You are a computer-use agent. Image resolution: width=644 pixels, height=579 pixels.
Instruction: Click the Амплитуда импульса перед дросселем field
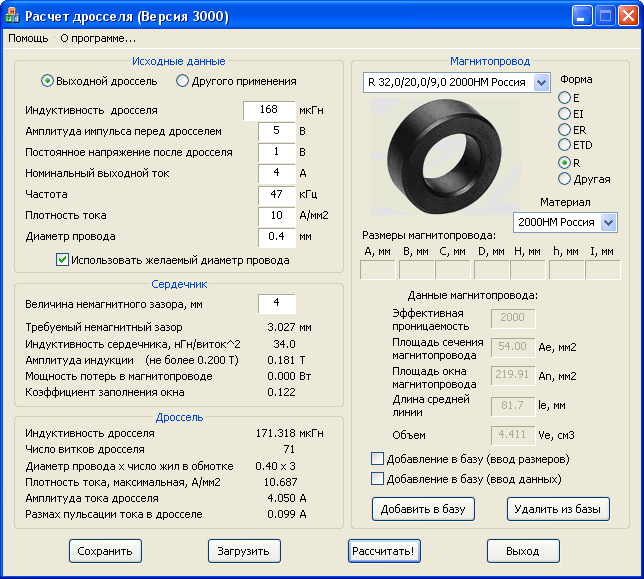pos(277,131)
